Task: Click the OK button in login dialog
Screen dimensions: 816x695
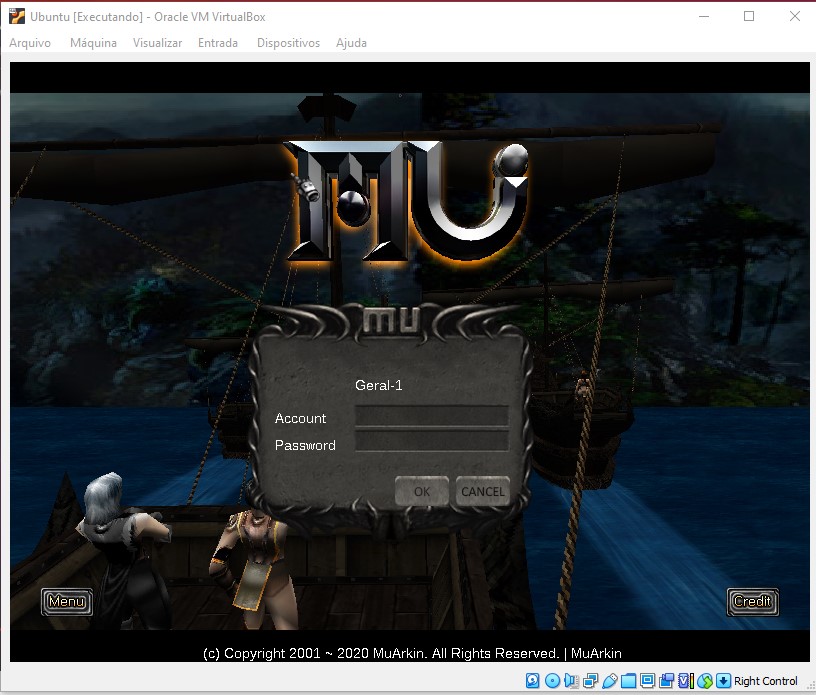Action: [422, 491]
